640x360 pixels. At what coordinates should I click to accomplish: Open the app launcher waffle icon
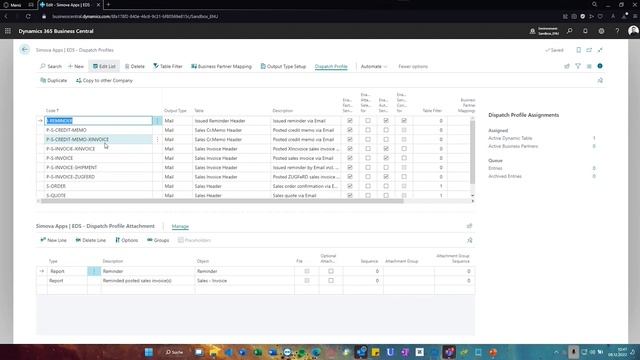[x=8, y=31]
